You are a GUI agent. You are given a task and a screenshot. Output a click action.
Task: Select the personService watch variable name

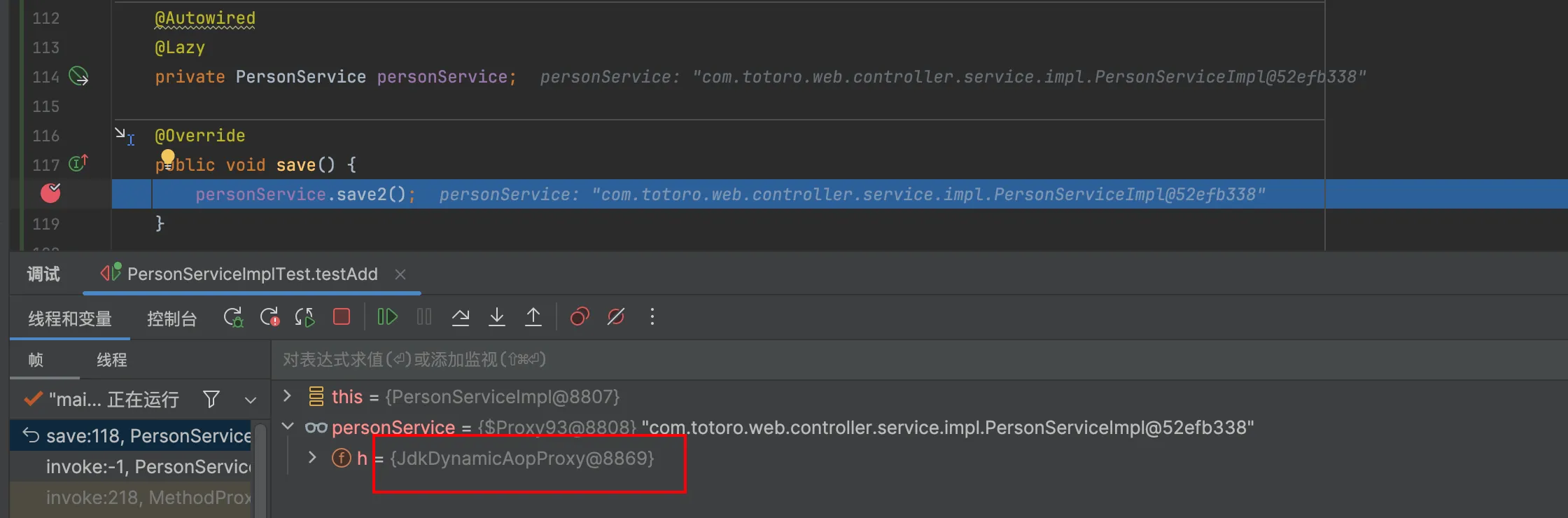click(393, 428)
